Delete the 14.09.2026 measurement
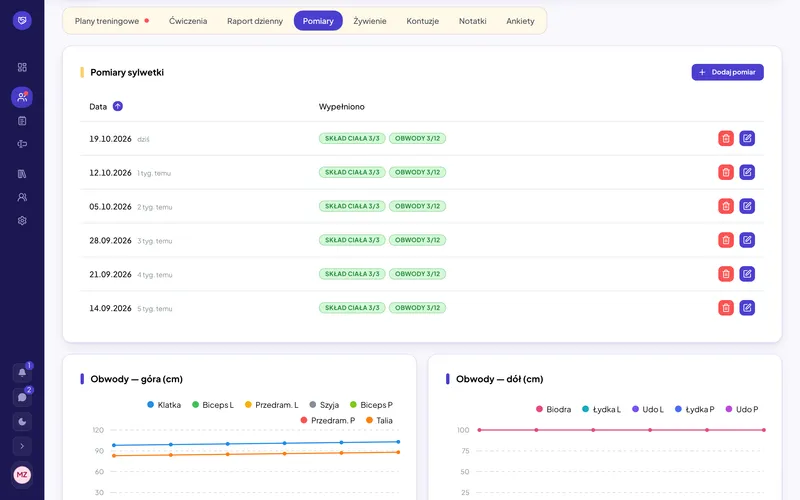The image size is (800, 500). tap(726, 308)
